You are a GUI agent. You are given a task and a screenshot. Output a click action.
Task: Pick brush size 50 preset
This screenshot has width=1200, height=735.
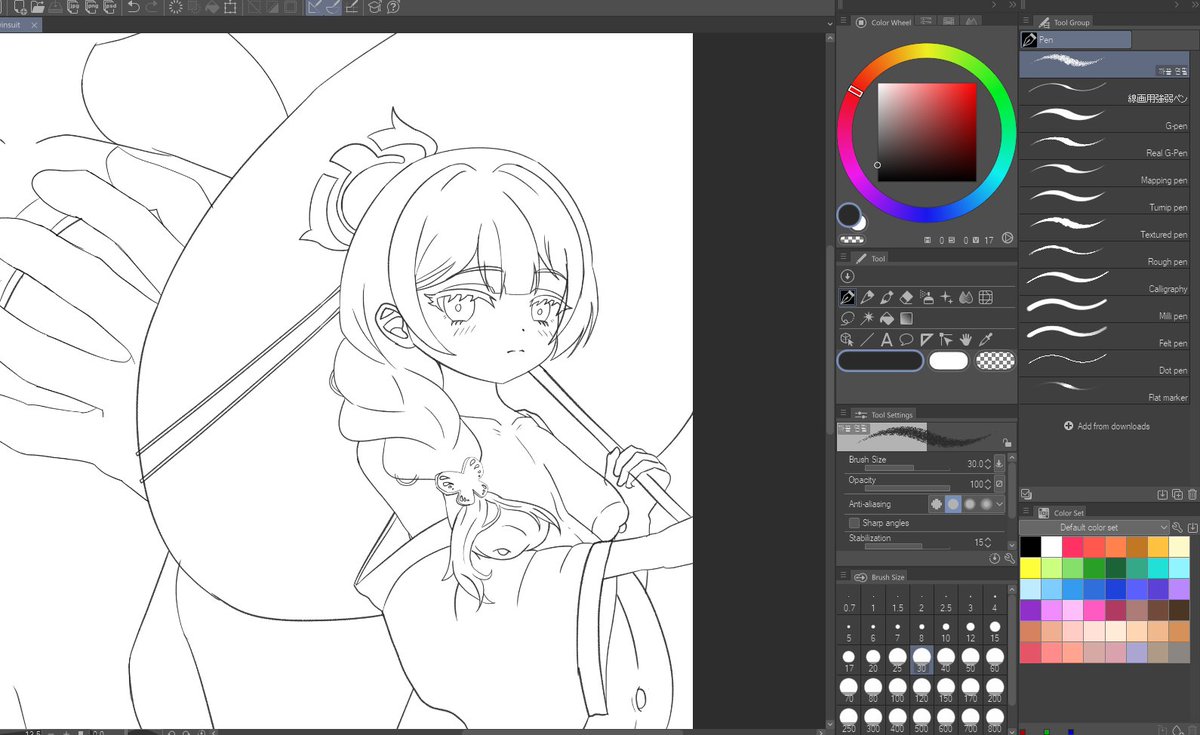pos(970,659)
